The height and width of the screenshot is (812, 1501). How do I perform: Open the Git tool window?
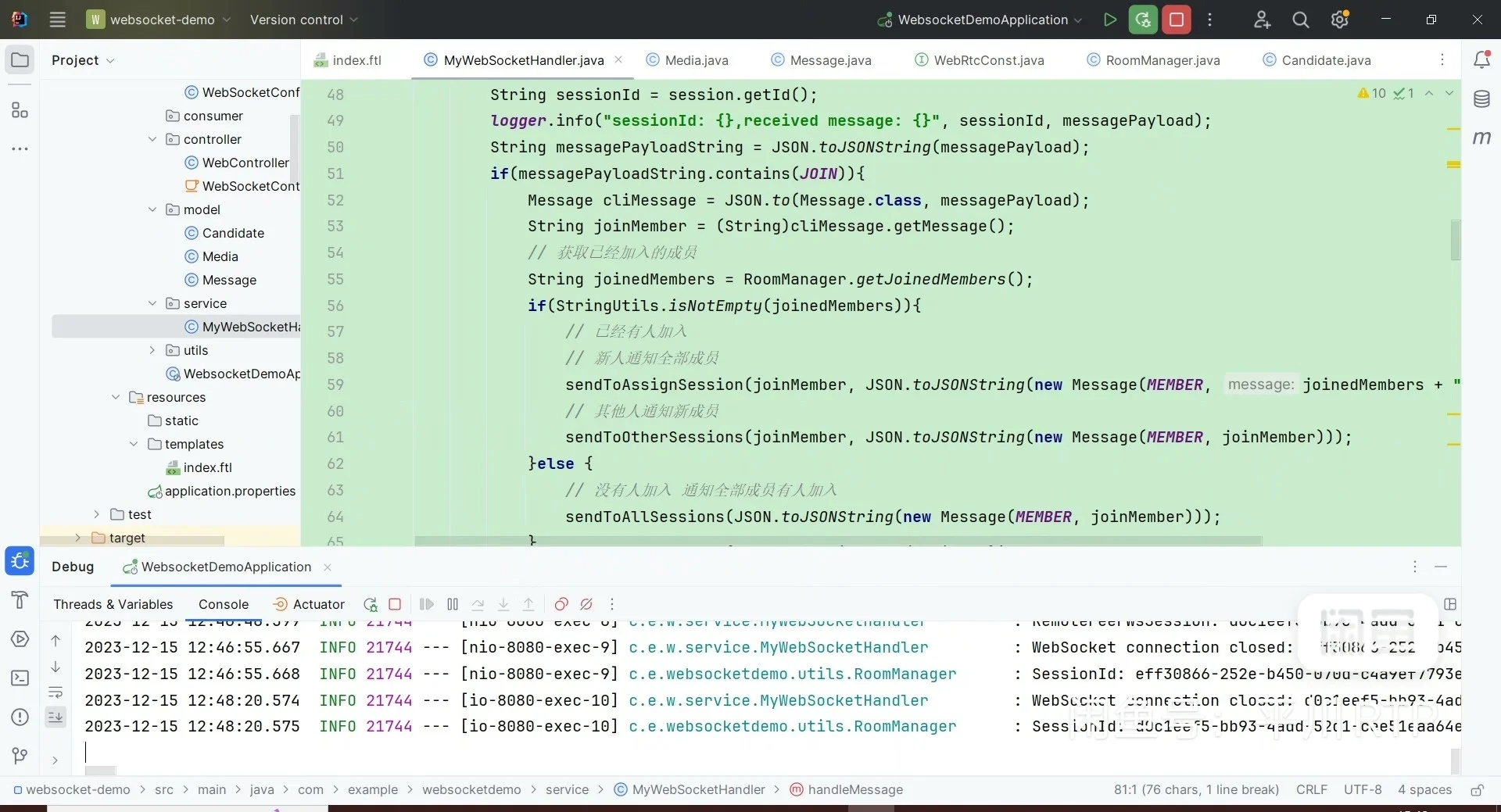[20, 756]
